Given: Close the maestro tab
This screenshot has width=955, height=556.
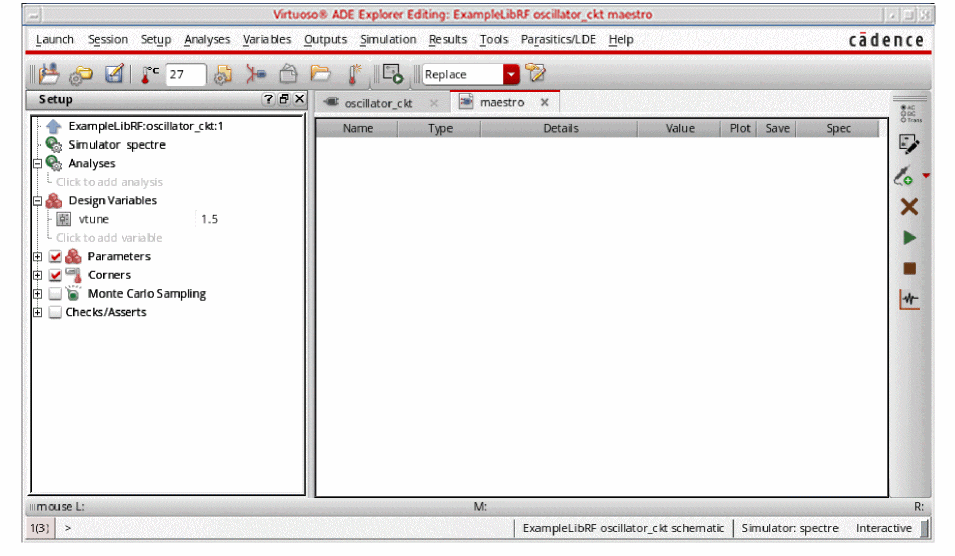Looking at the screenshot, I should (x=544, y=102).
